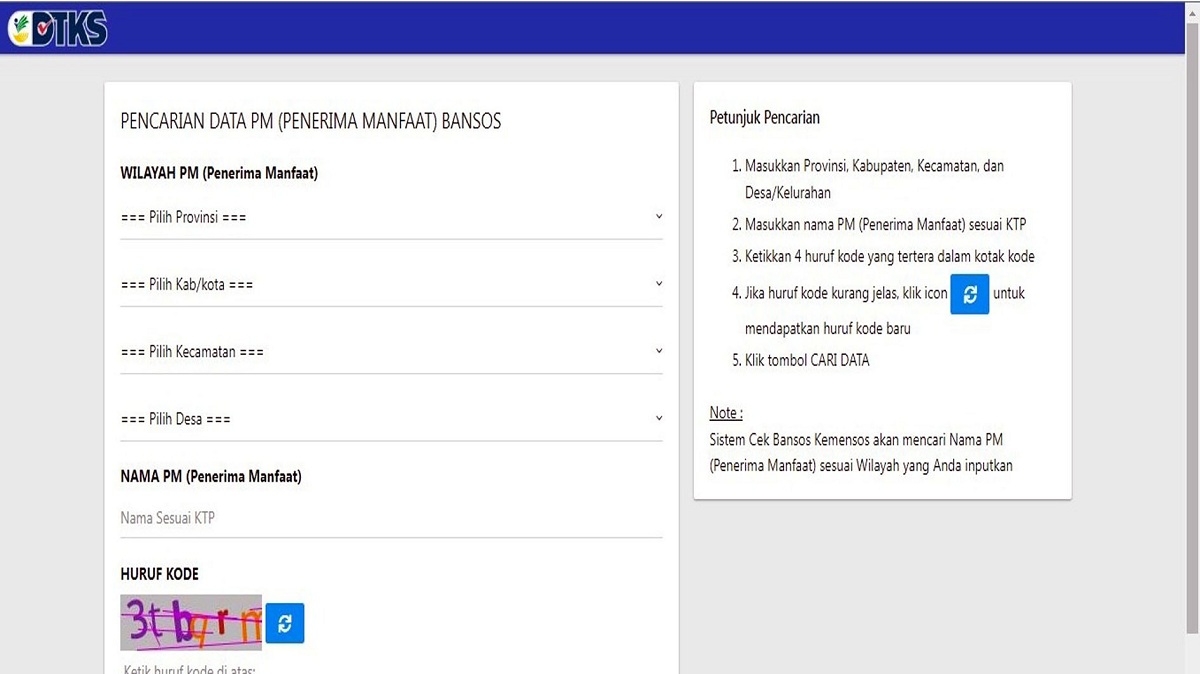Click the underlined Note label
Screen dimensions: 1200x674
724,412
